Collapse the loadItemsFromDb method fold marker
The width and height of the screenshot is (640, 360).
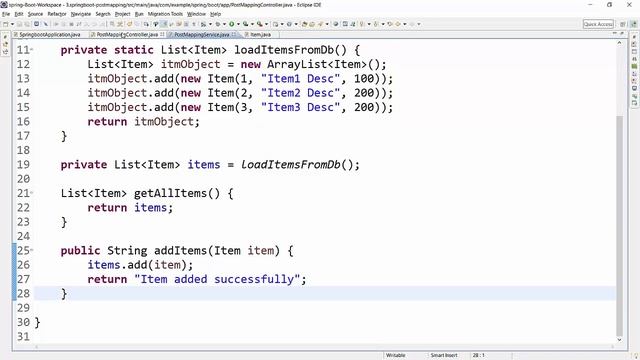[32, 50]
